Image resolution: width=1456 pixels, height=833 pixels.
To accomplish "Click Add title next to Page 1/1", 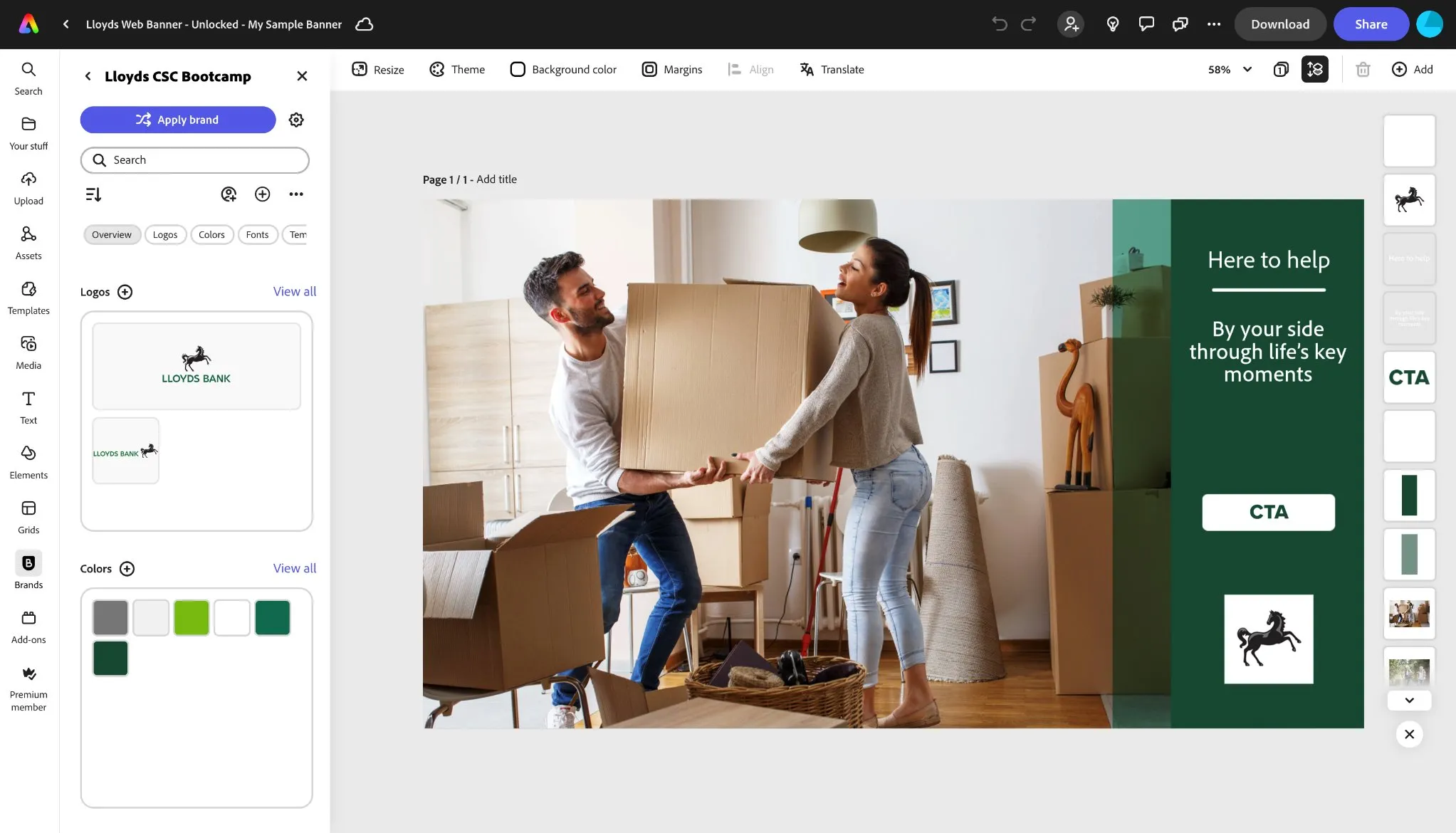I will point(496,179).
